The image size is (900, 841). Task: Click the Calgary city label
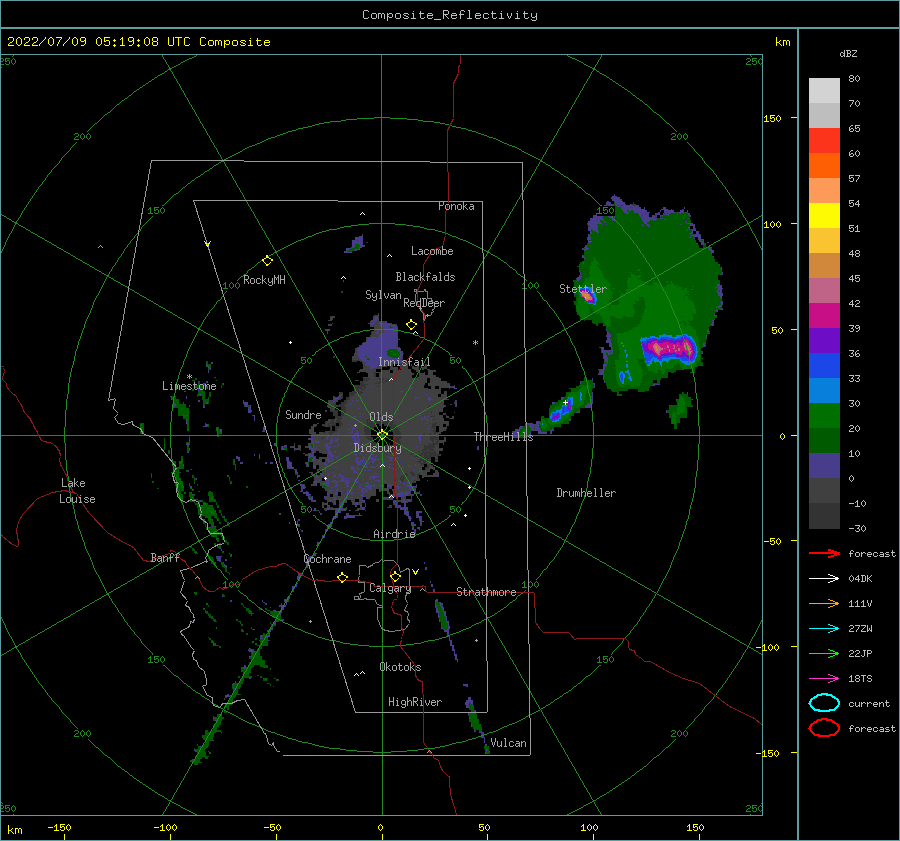(390, 588)
